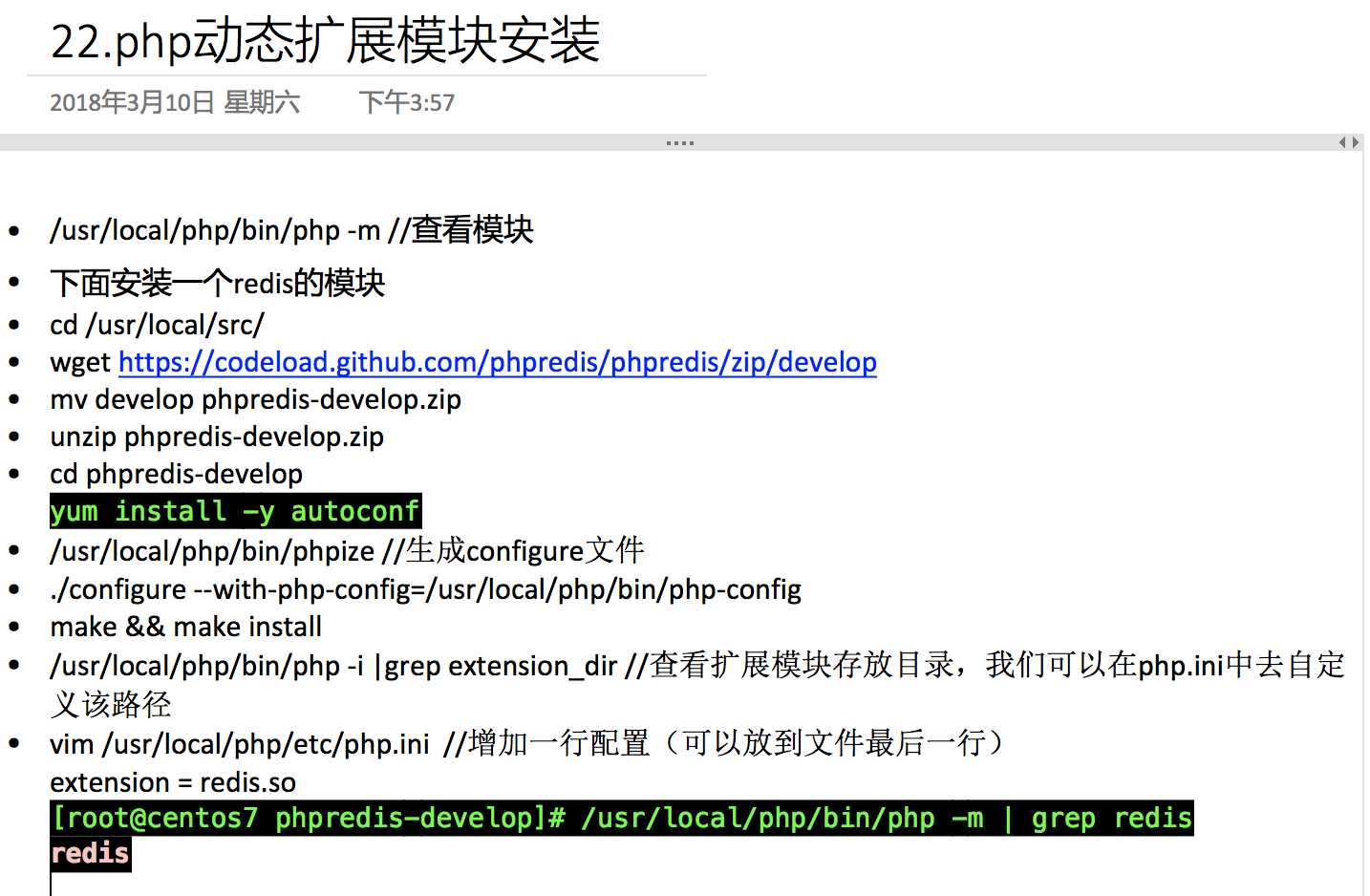Screen dimensions: 1370x896
Task: Click the pink 'redis' output in terminal image
Action: click(91, 853)
